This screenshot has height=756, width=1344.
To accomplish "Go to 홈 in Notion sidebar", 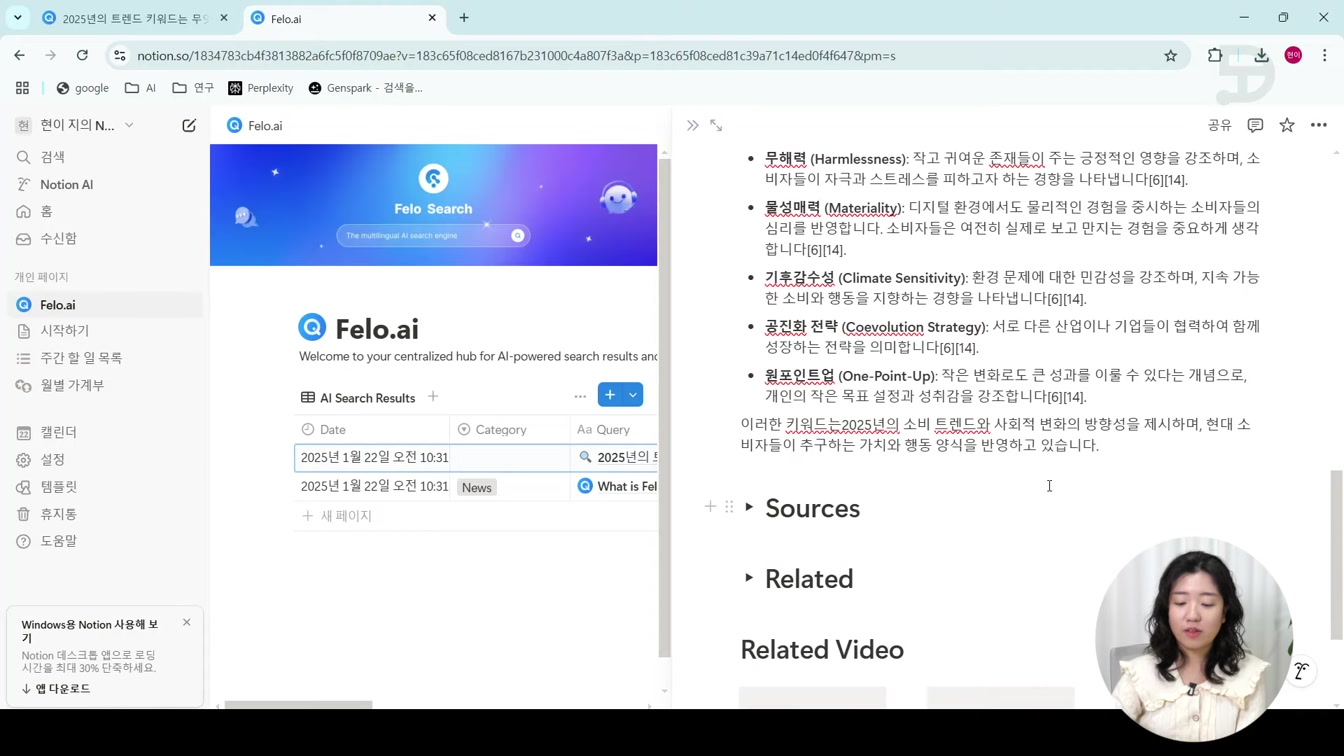I will click(x=46, y=211).
